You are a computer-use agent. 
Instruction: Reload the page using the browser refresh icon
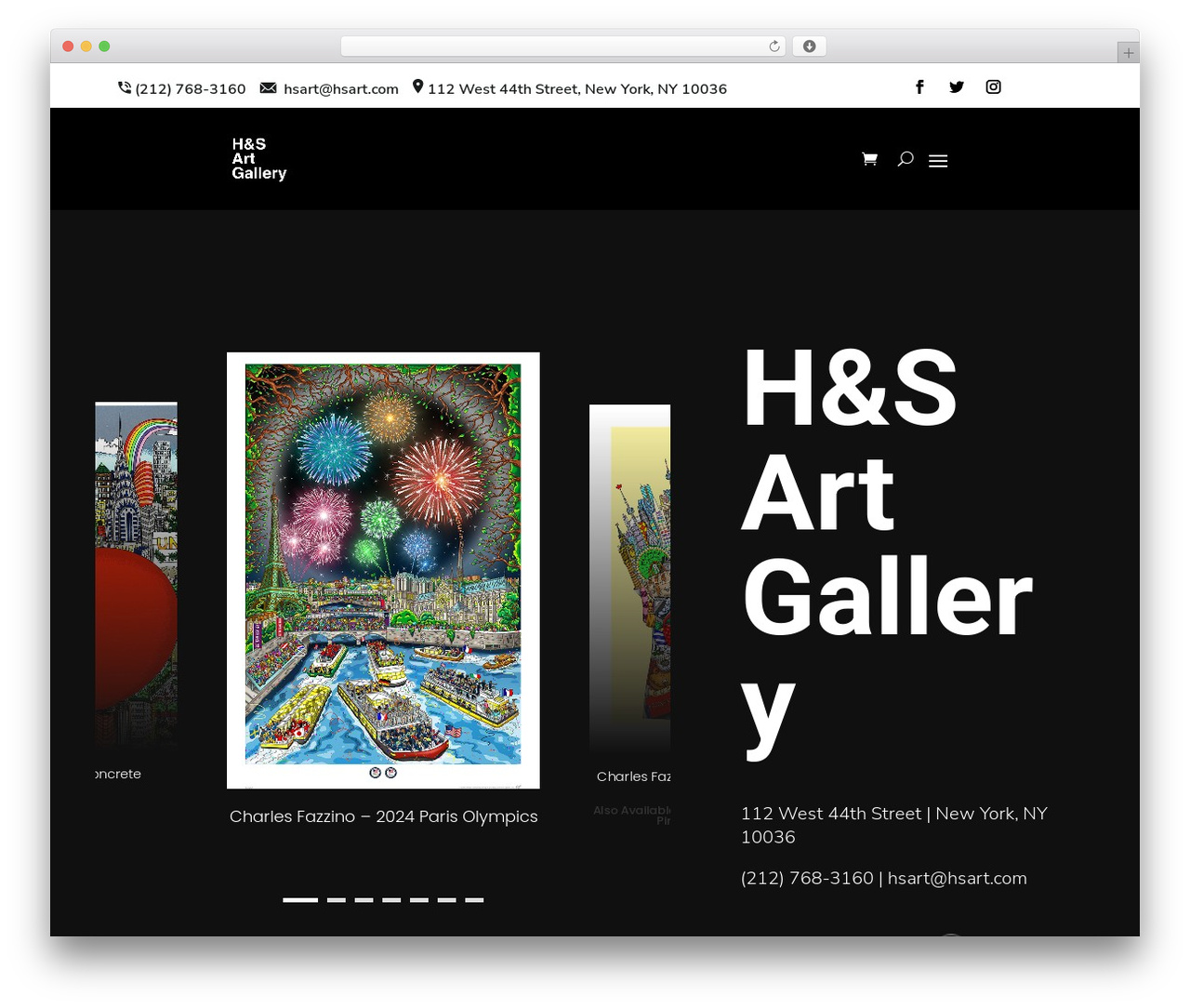click(774, 46)
